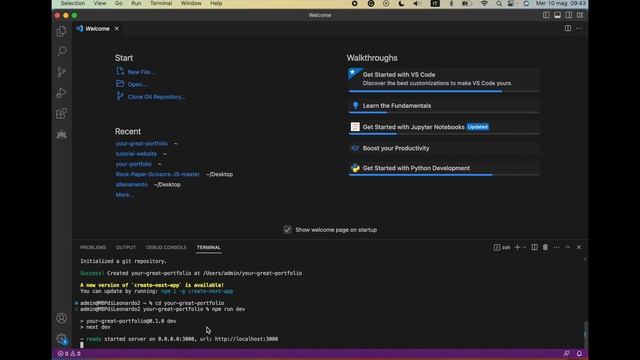The image size is (640, 360).
Task: Open recent project tutorial-website
Action: (136, 154)
